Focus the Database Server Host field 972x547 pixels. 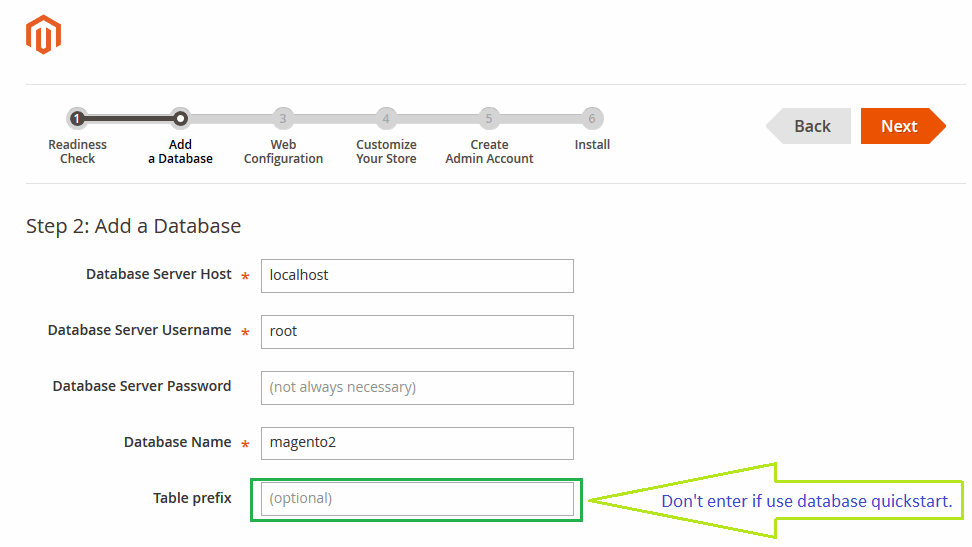[x=417, y=276]
